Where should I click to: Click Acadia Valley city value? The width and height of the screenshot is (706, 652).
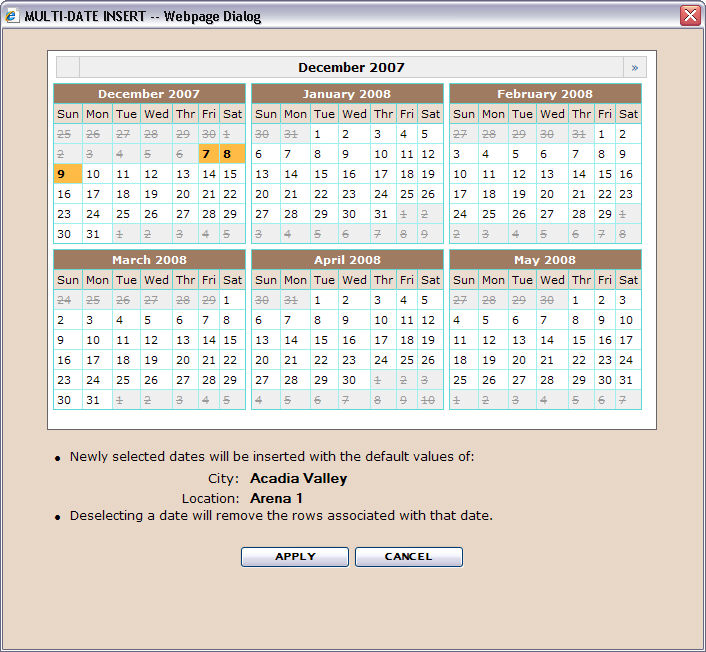pos(299,478)
